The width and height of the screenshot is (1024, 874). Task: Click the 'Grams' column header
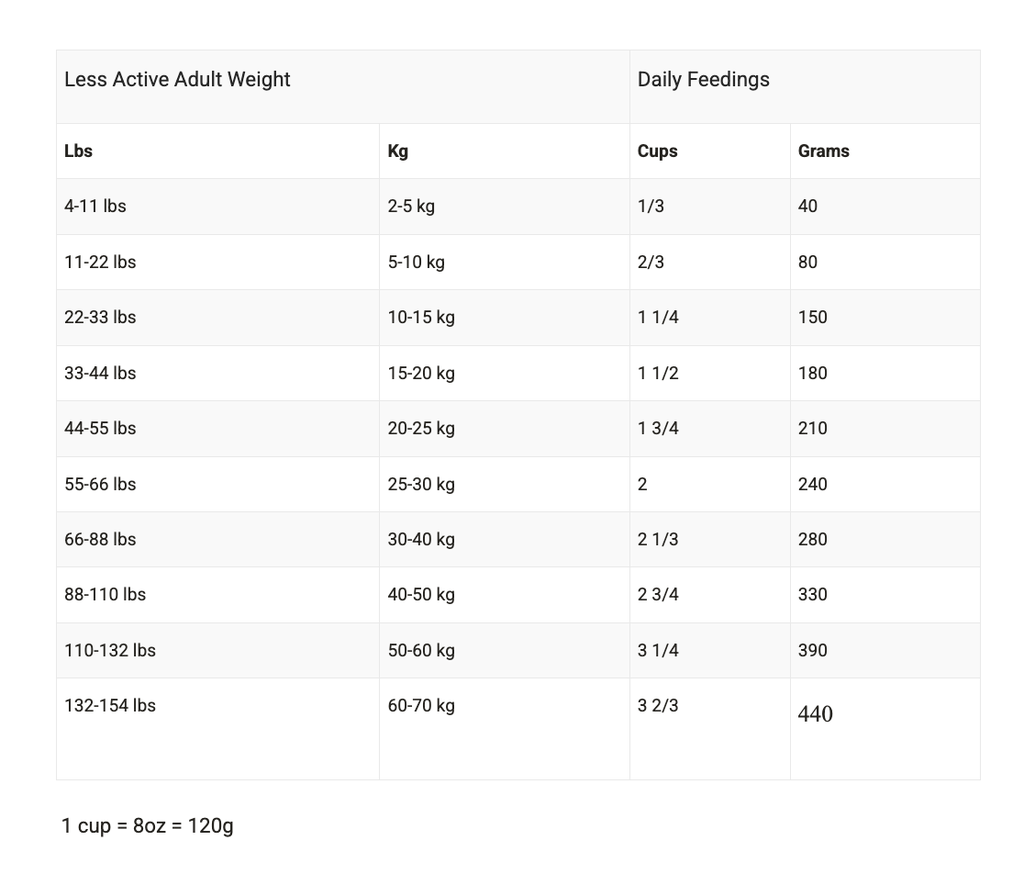823,151
